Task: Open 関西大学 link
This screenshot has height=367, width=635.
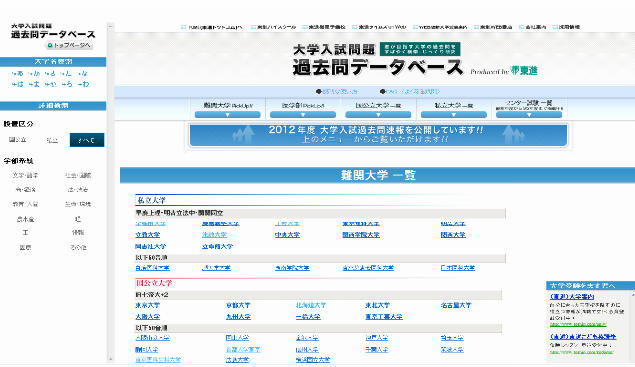Action: [453, 235]
